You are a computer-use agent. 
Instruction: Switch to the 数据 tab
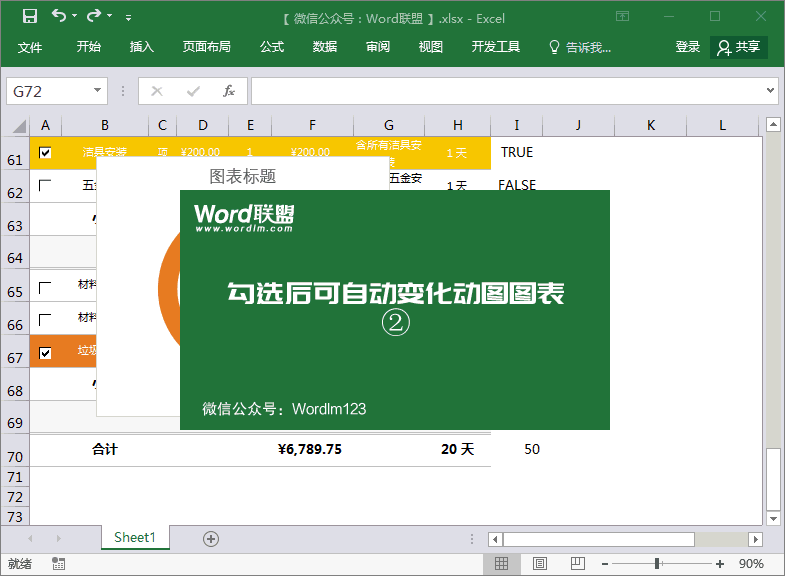pyautogui.click(x=325, y=47)
